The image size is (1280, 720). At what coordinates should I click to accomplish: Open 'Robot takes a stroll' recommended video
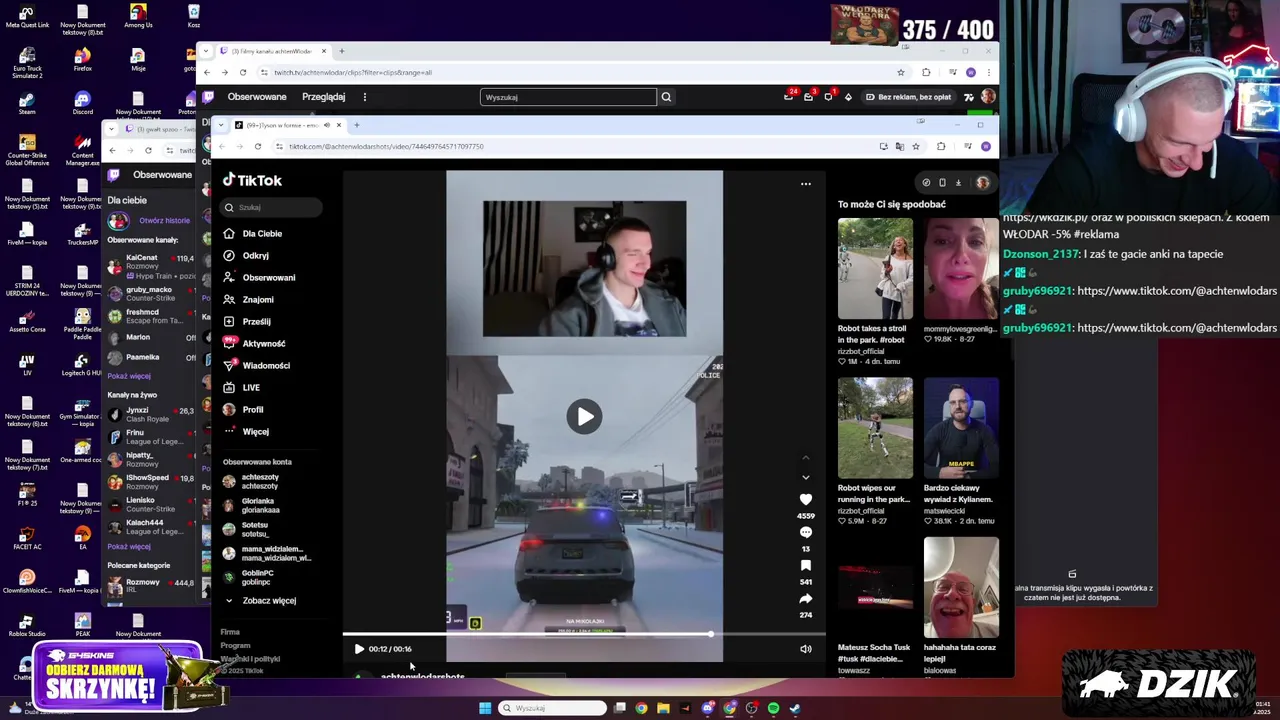pyautogui.click(x=875, y=268)
